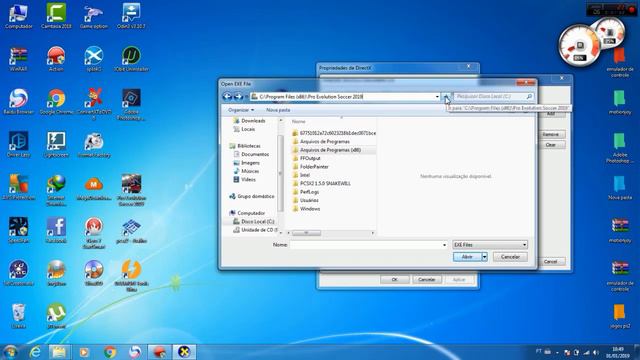Open Adobe Photoshop desktop shortcut
Image resolution: width=640 pixels, height=360 pixels.
pyautogui.click(x=131, y=104)
